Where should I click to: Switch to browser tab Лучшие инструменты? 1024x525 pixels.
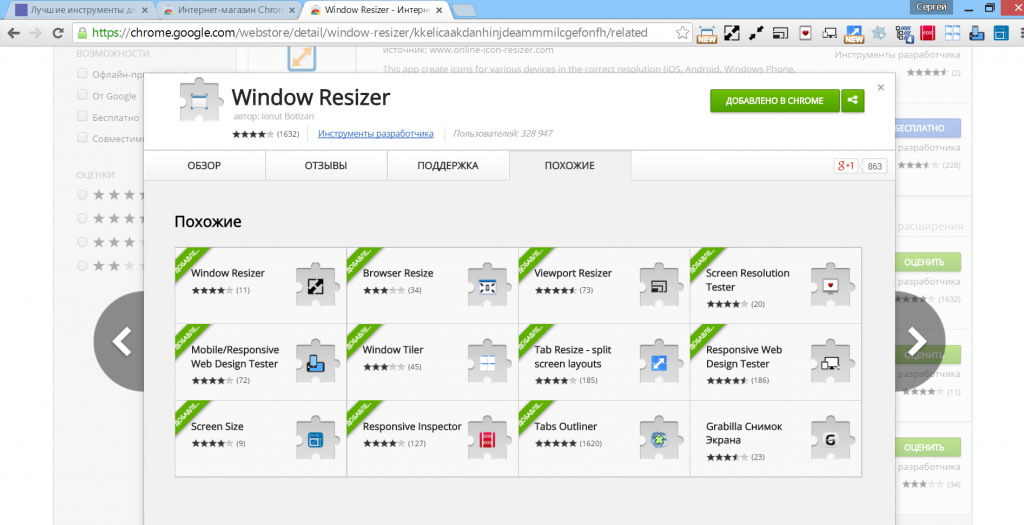(x=84, y=10)
